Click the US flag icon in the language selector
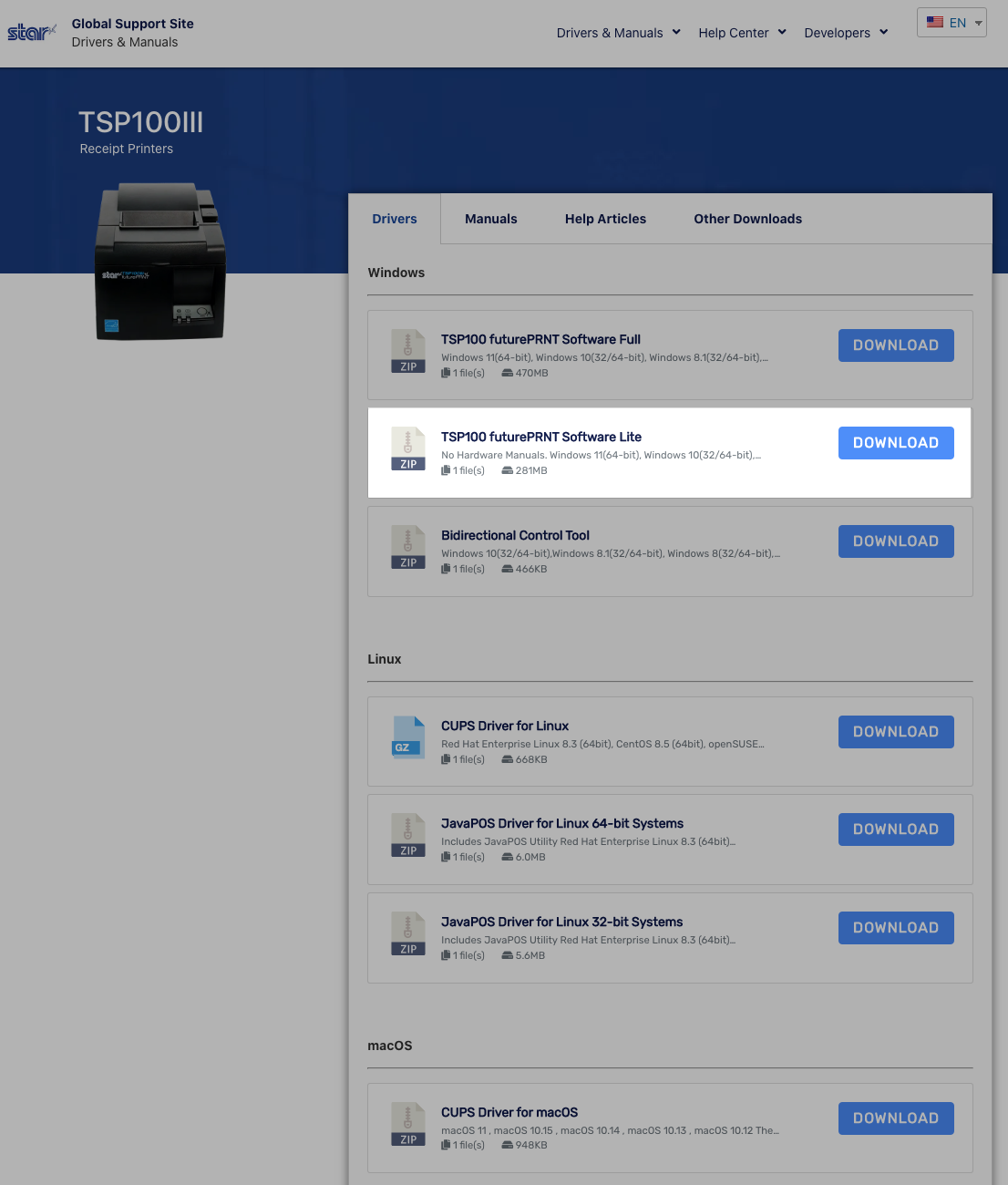The height and width of the screenshot is (1185, 1008). pos(934,22)
